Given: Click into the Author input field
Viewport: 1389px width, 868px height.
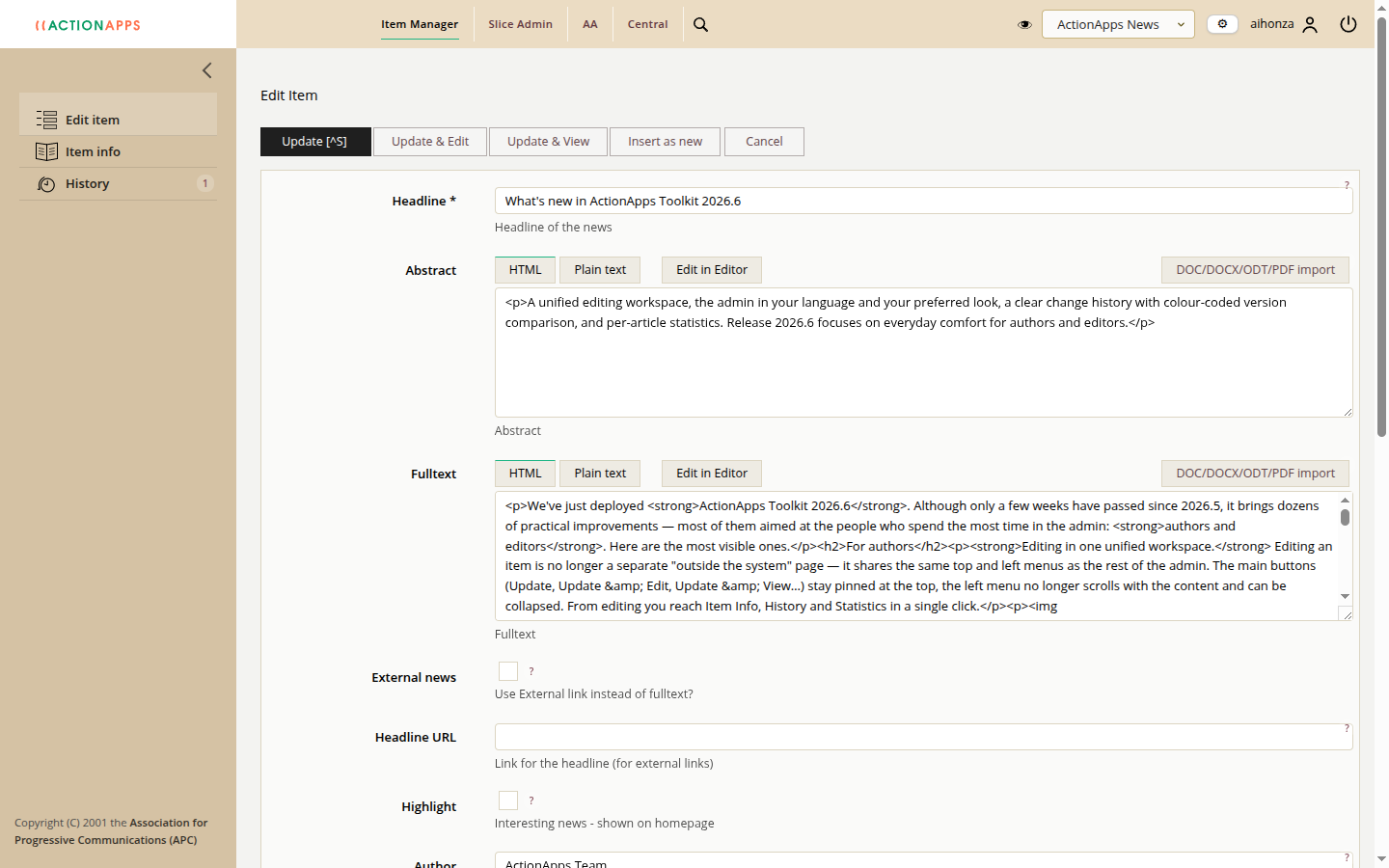Looking at the screenshot, I should click(x=924, y=860).
